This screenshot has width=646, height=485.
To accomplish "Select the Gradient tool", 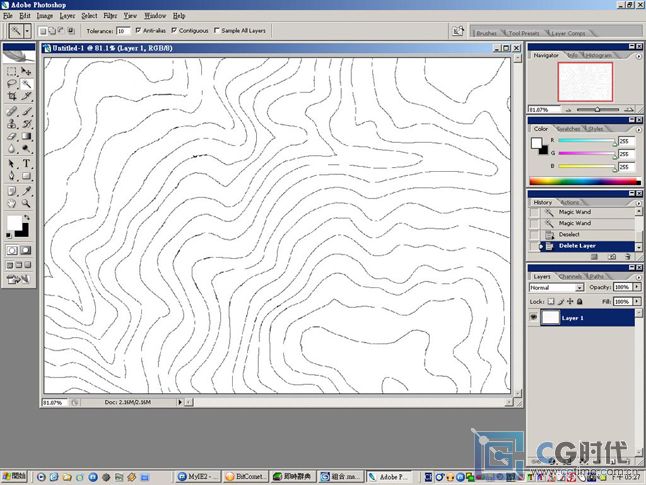I will pos(26,136).
